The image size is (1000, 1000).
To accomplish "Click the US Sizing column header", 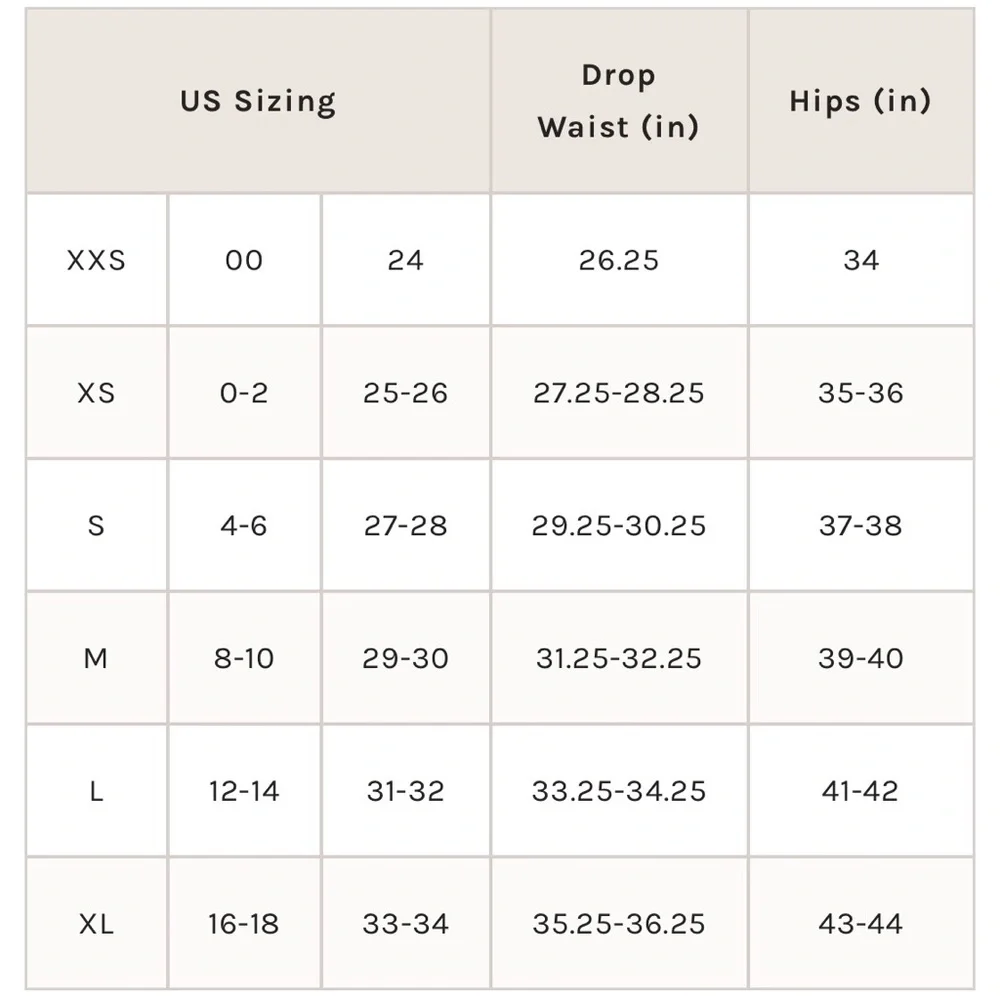I will coord(258,101).
